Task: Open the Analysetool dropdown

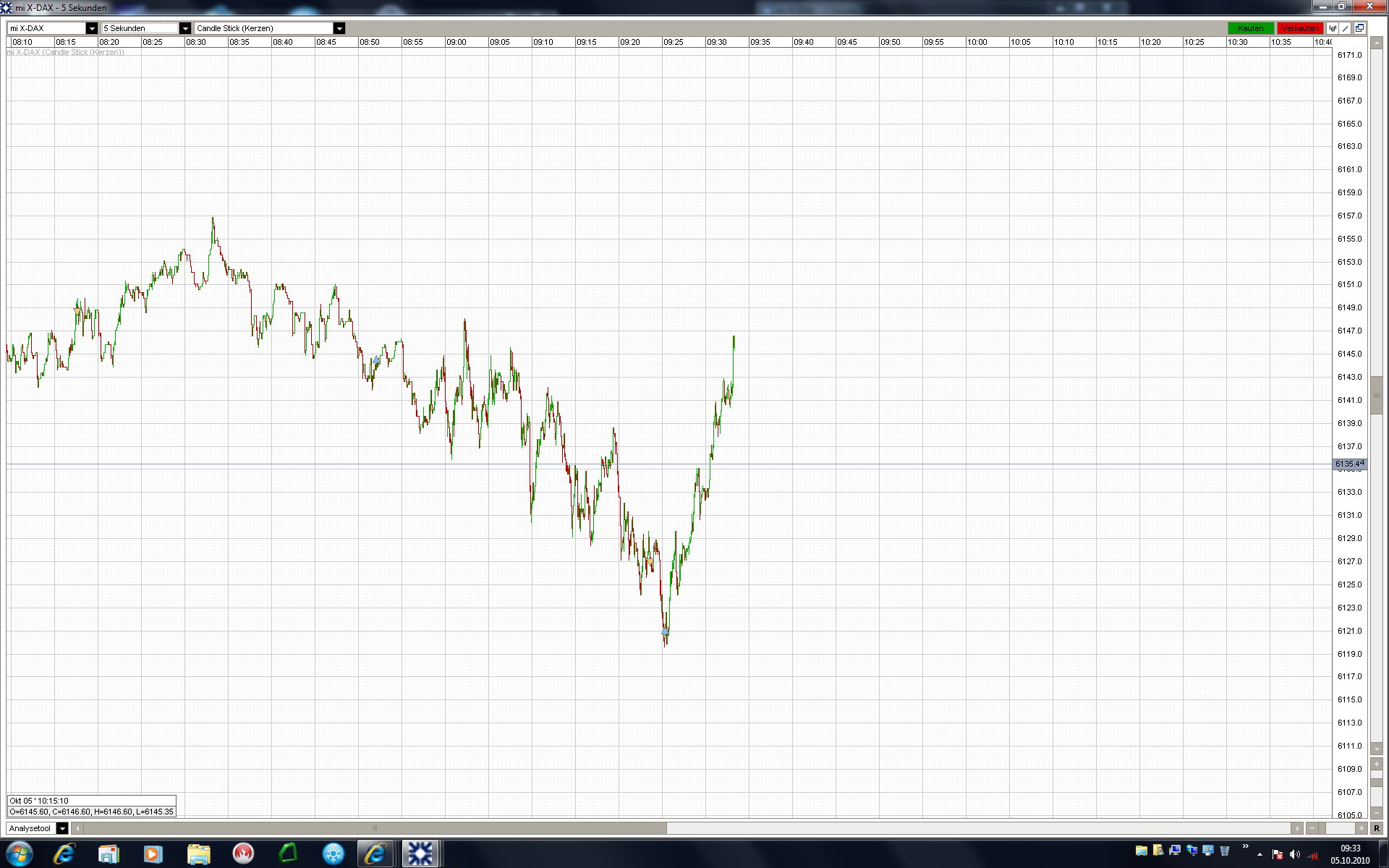Action: 62,828
